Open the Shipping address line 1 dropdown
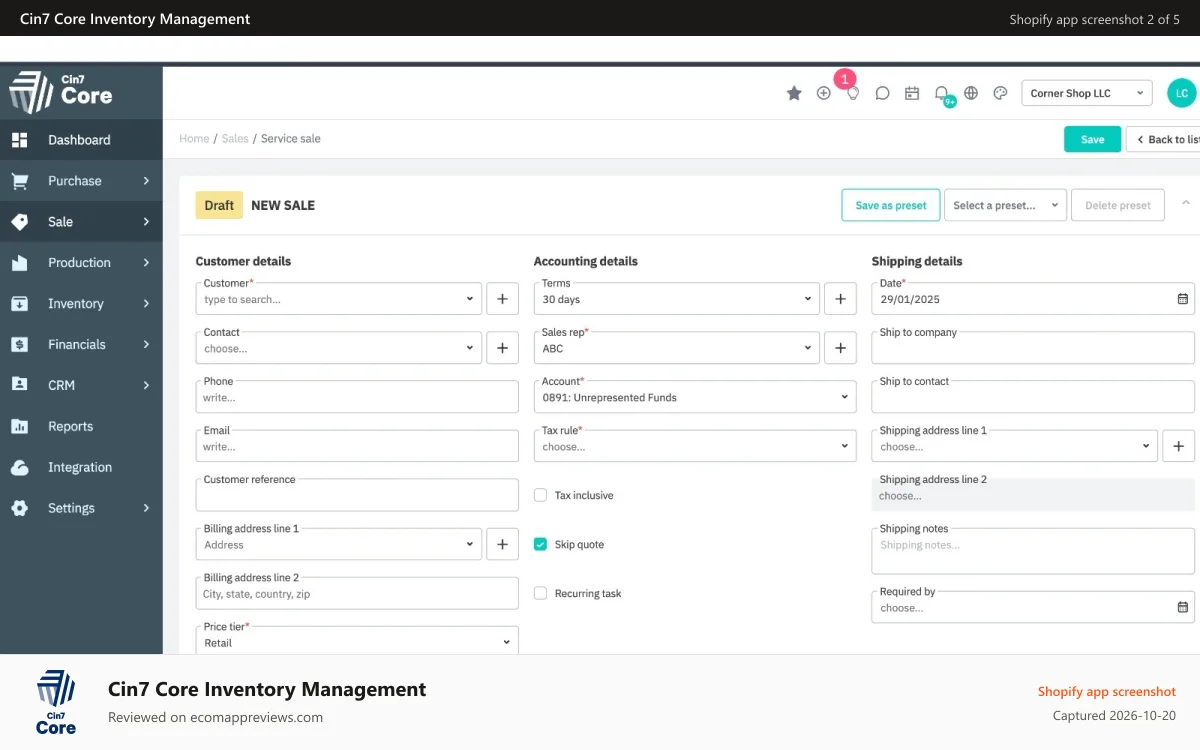The image size is (1200, 750). pyautogui.click(x=1014, y=446)
